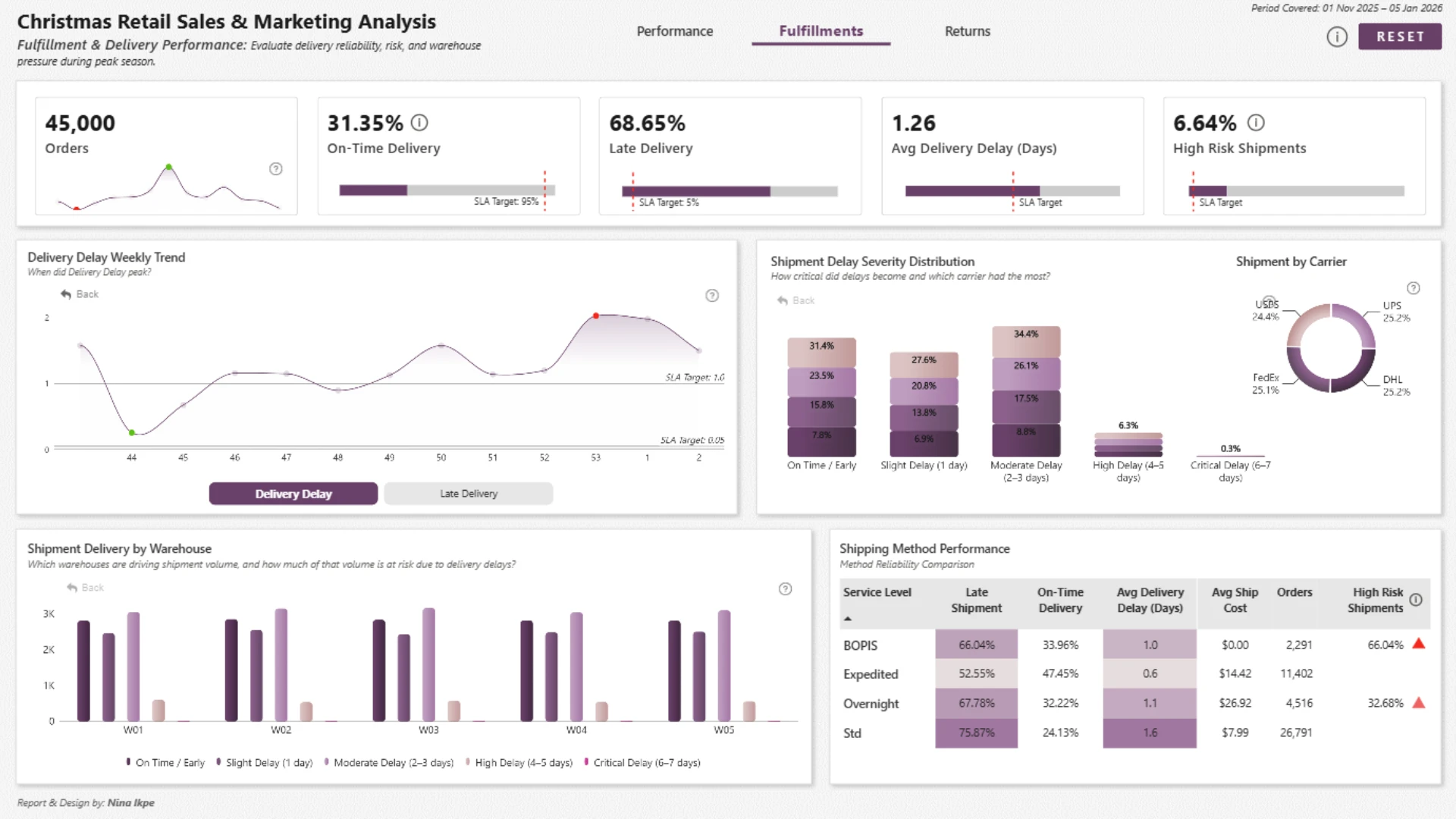Image resolution: width=1456 pixels, height=819 pixels.
Task: Sort by the Service Level column arrow
Action: (848, 619)
